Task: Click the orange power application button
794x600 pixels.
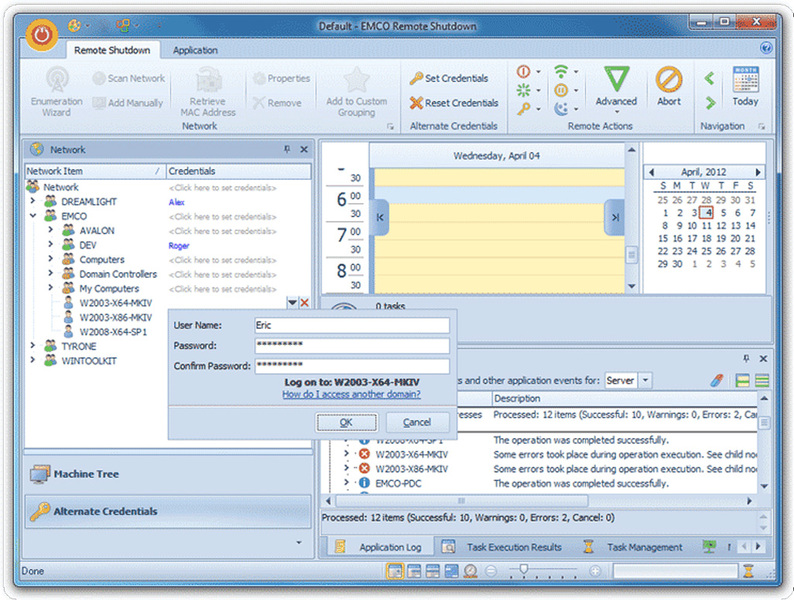Action: point(42,34)
